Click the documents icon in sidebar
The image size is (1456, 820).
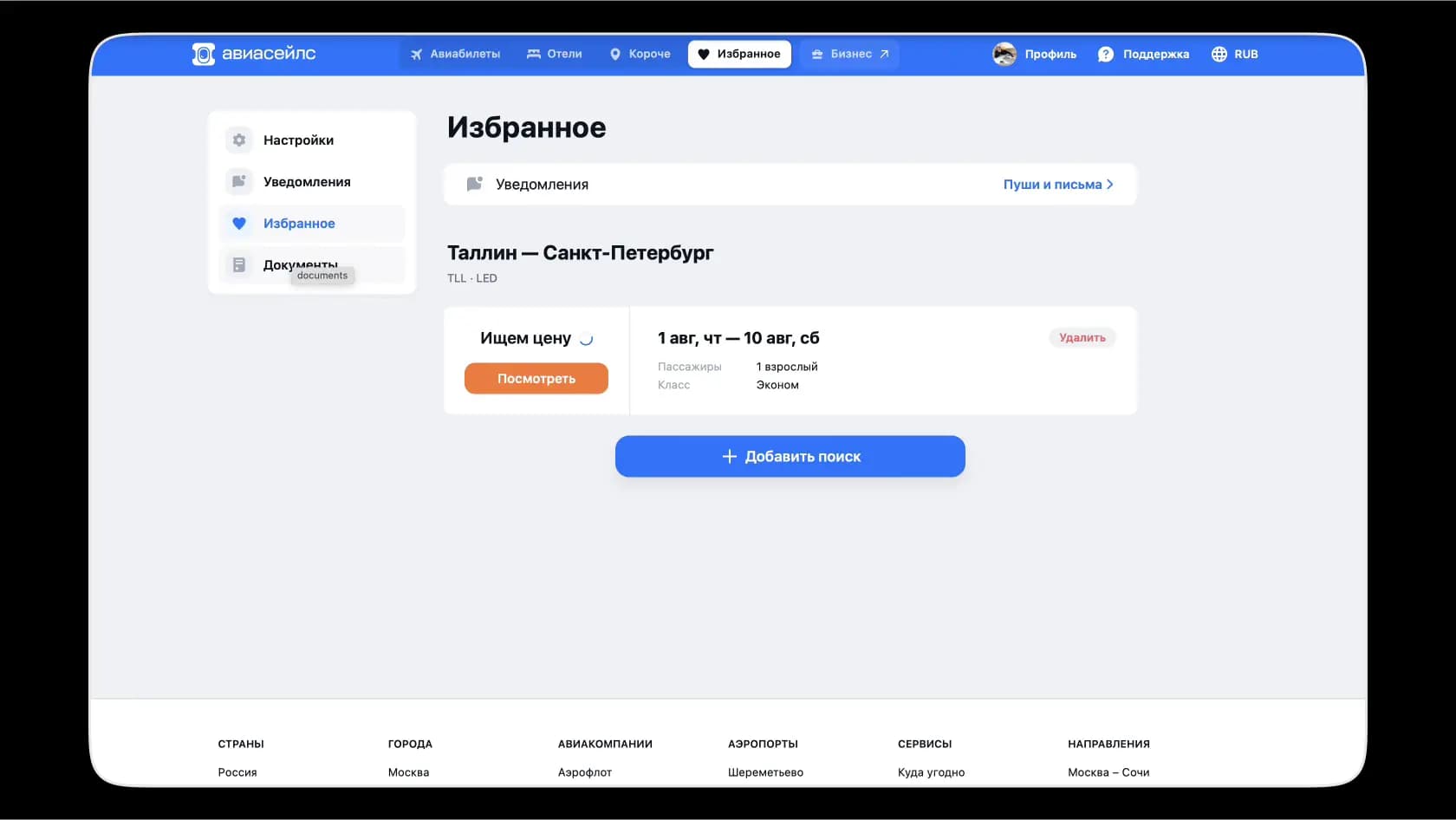(x=239, y=264)
